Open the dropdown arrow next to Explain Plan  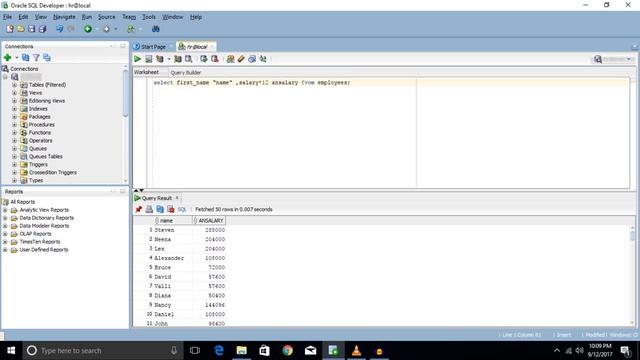point(169,59)
